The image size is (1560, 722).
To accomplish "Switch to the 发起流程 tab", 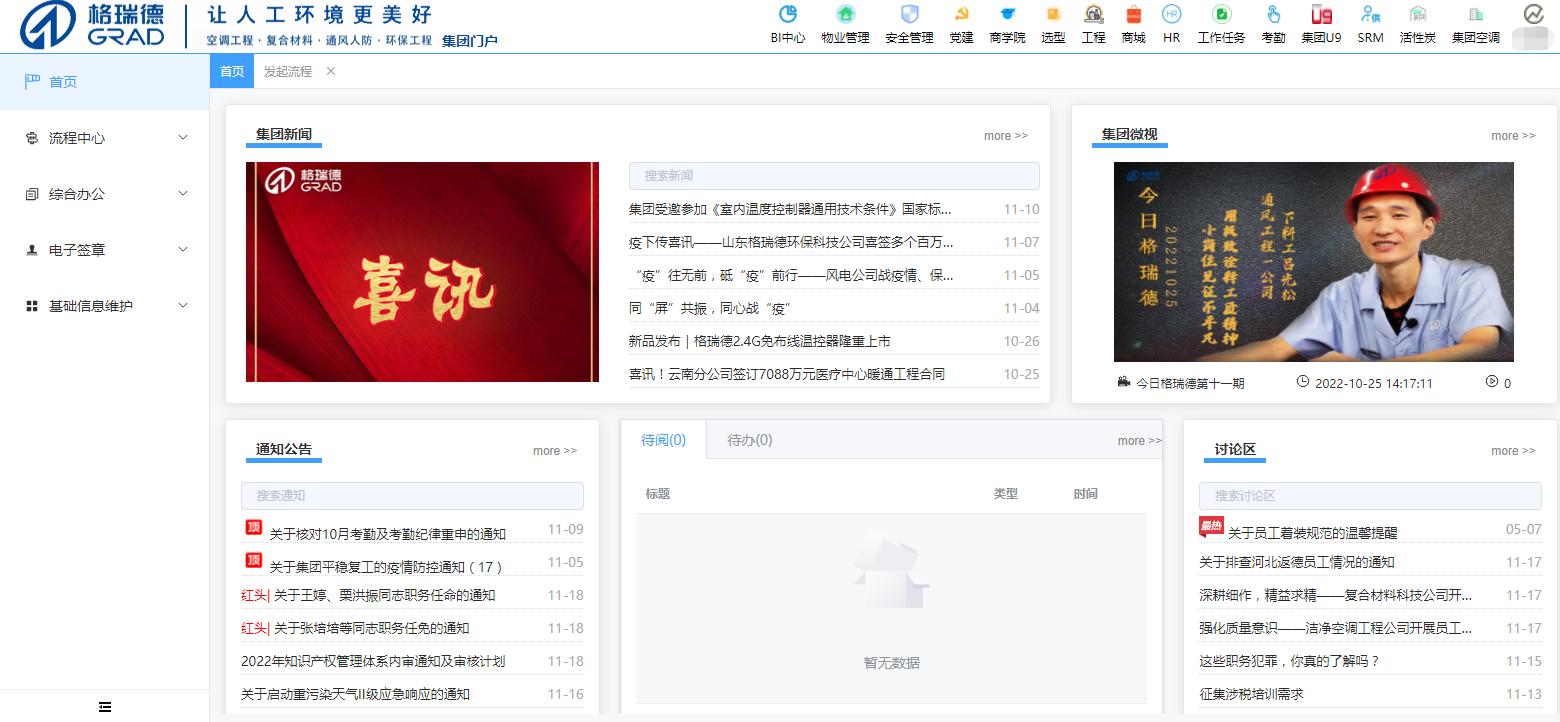I will [288, 72].
